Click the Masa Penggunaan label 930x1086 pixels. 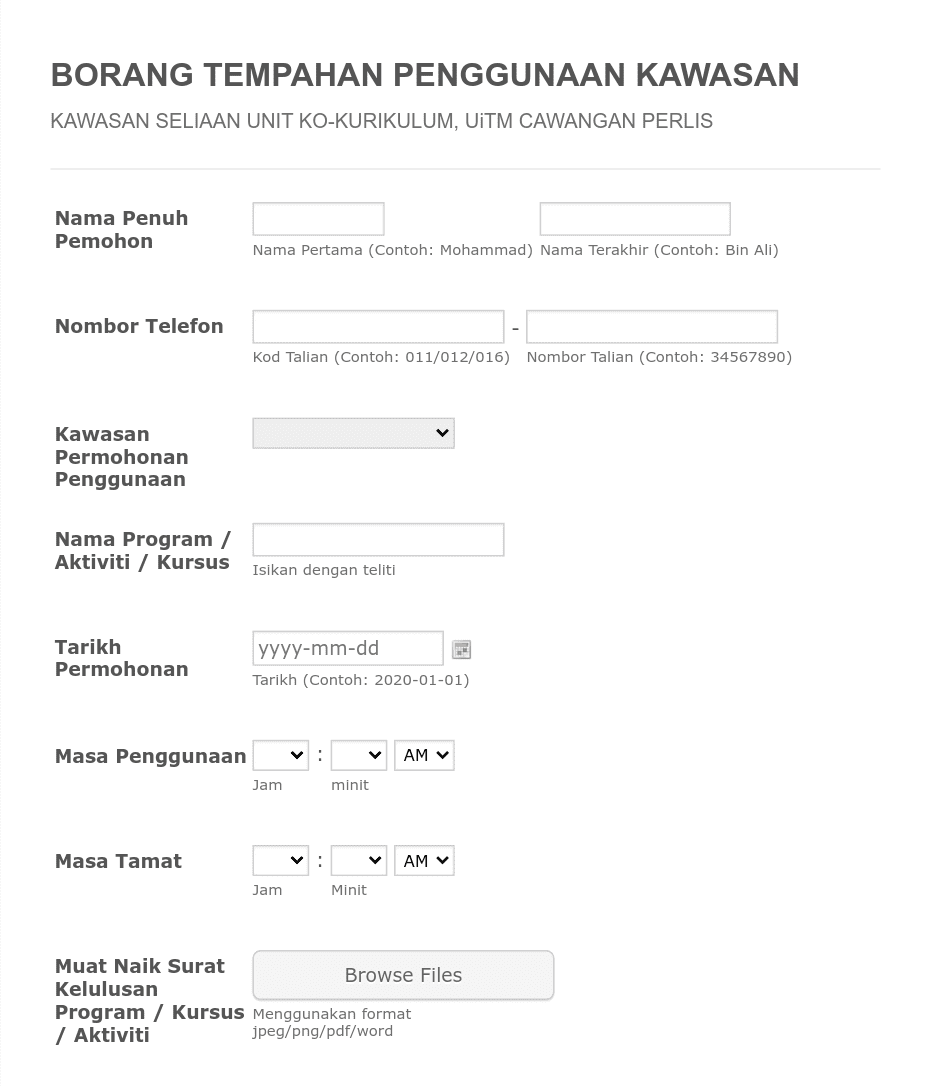150,755
